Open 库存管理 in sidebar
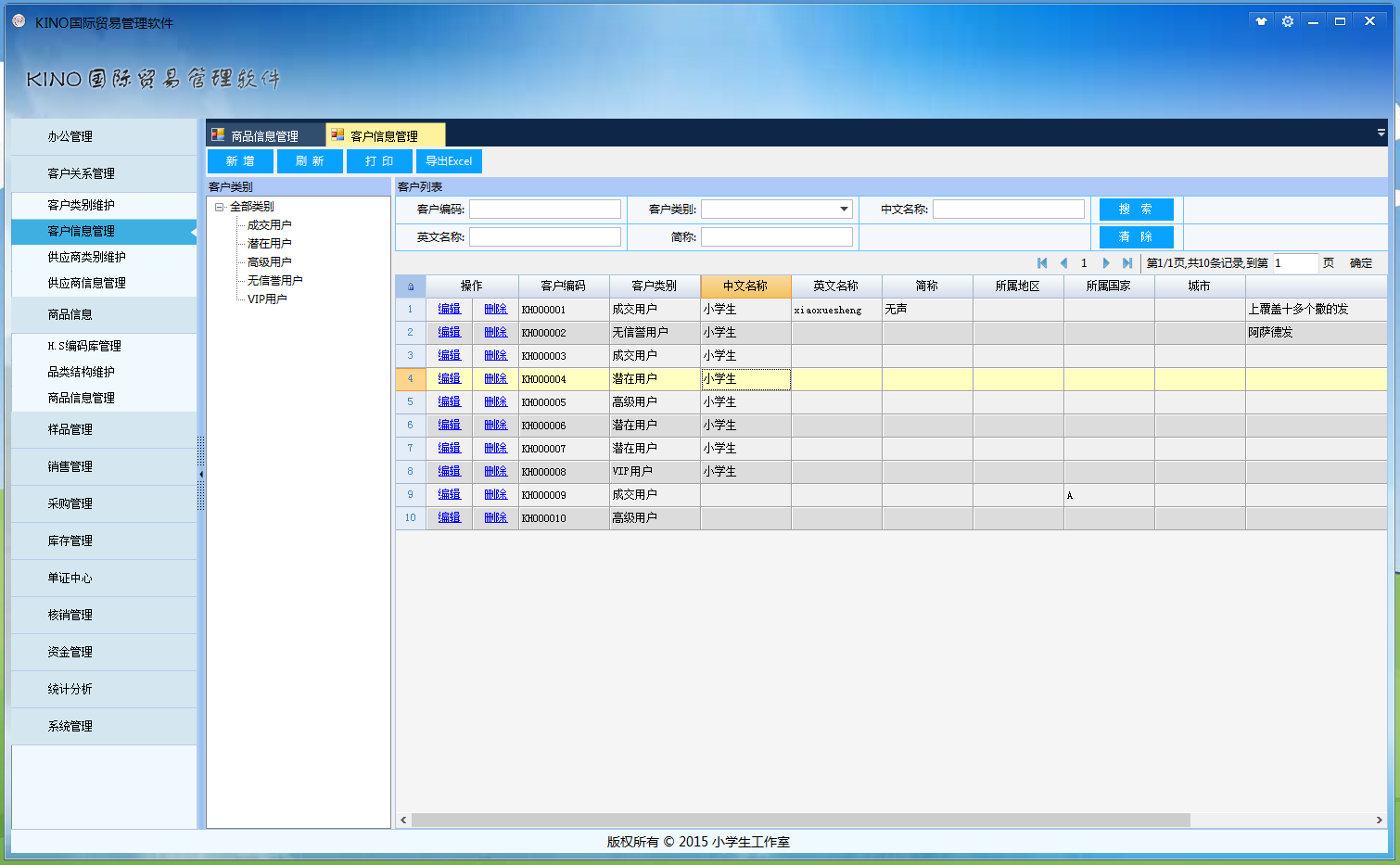1400x865 pixels. [104, 541]
